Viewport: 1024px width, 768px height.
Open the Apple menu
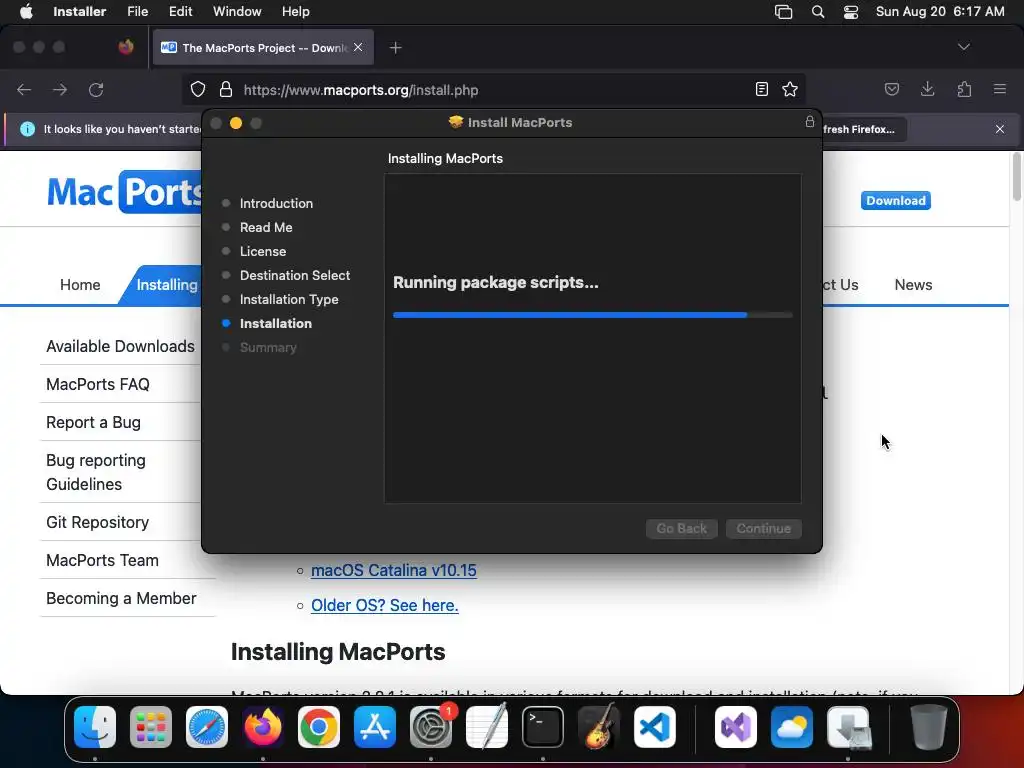26,12
